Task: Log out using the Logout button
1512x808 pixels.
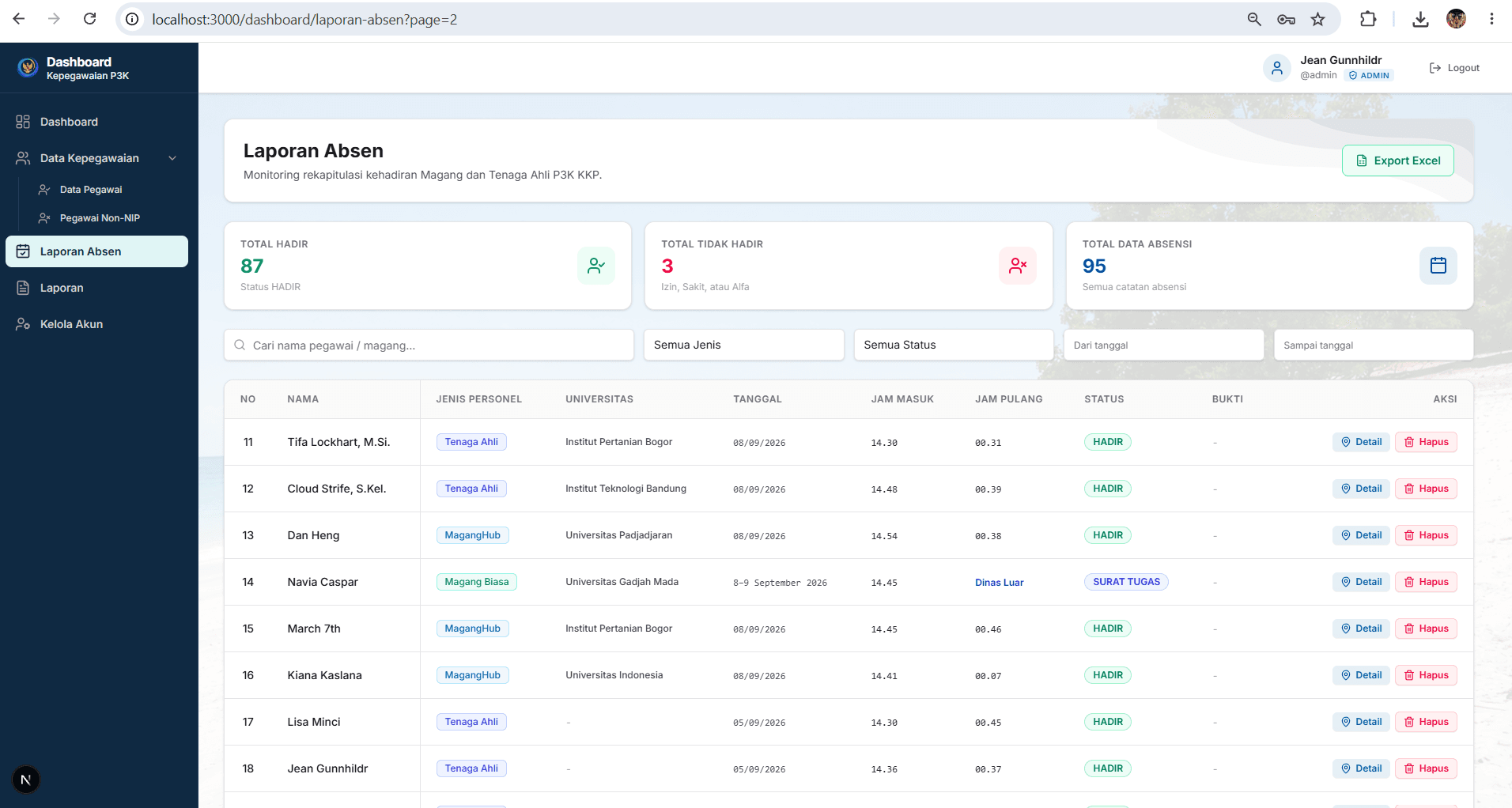Action: click(1454, 68)
